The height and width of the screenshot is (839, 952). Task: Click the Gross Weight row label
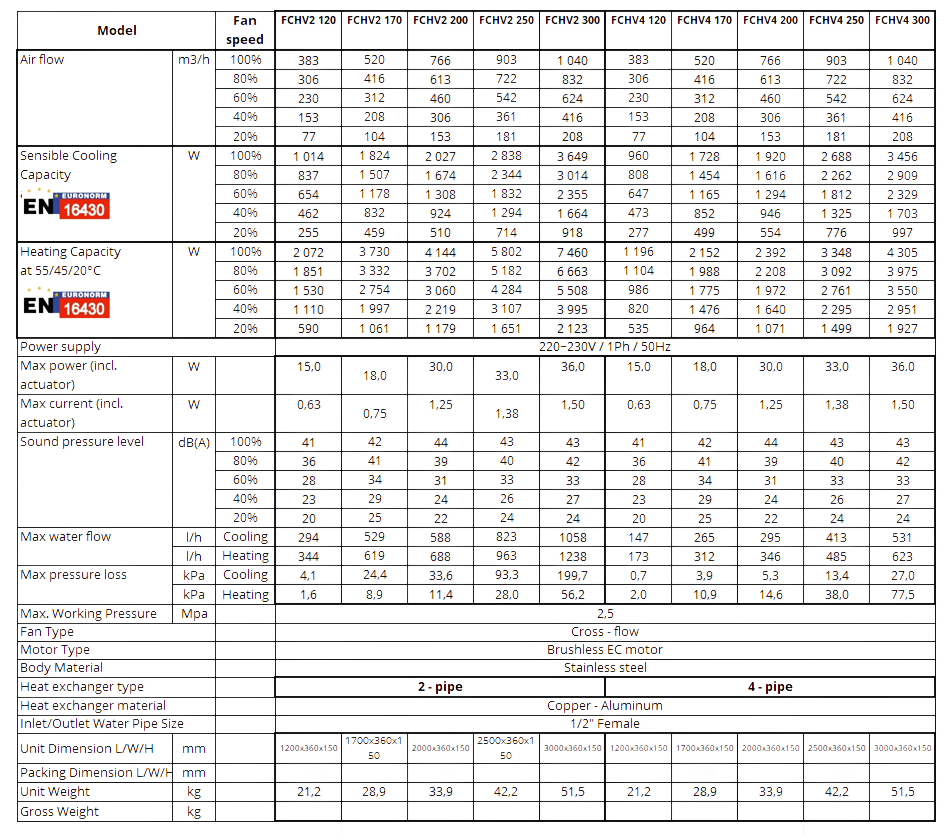(60, 811)
